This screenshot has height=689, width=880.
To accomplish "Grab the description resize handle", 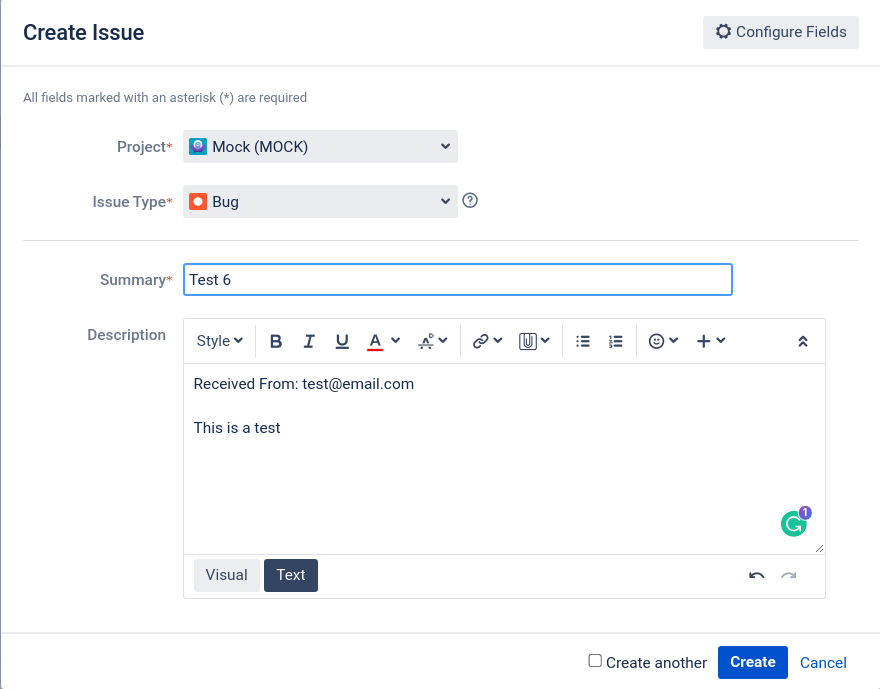I will coord(819,549).
